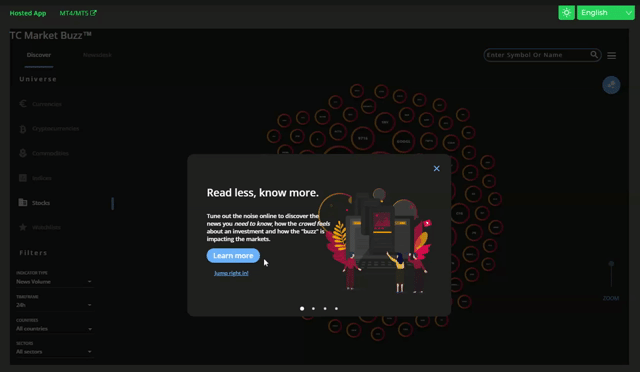The height and width of the screenshot is (372, 640).
Task: Click the GOOGL bubble
Action: [403, 141]
